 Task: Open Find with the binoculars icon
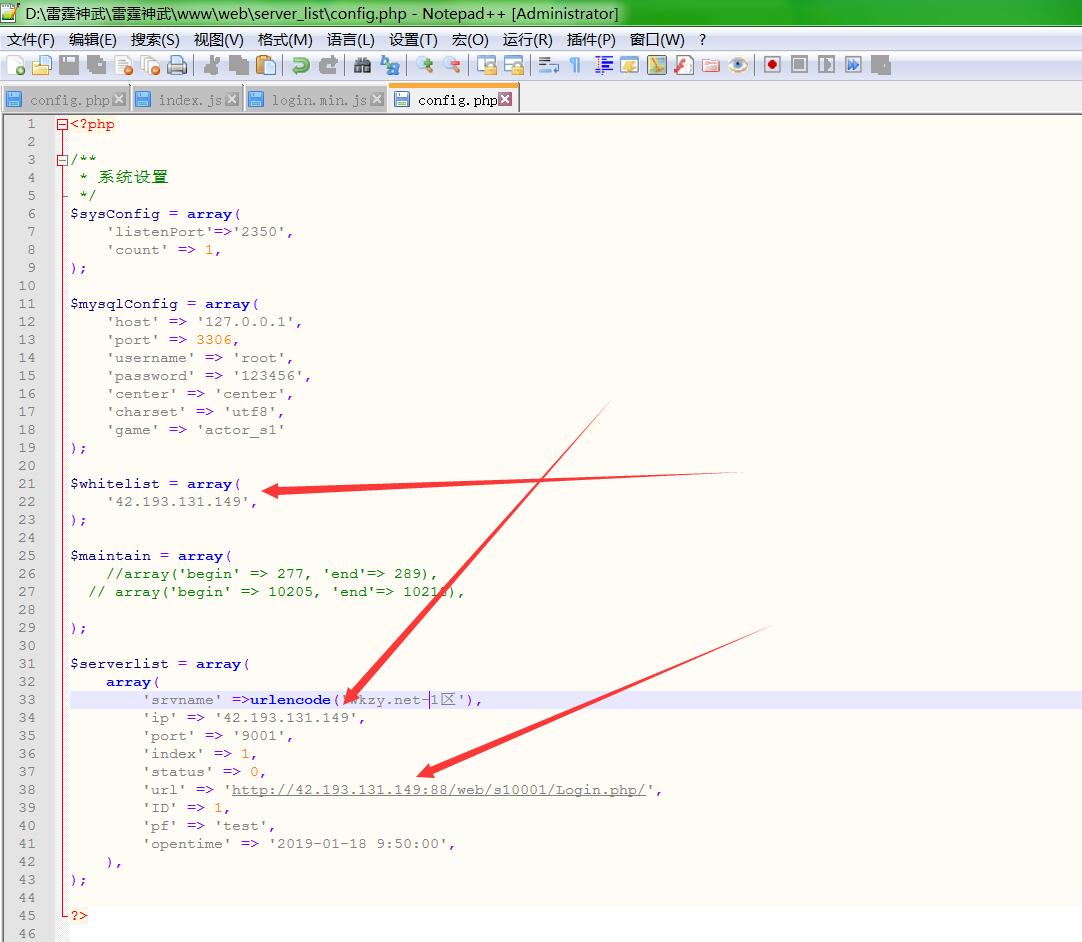click(362, 66)
